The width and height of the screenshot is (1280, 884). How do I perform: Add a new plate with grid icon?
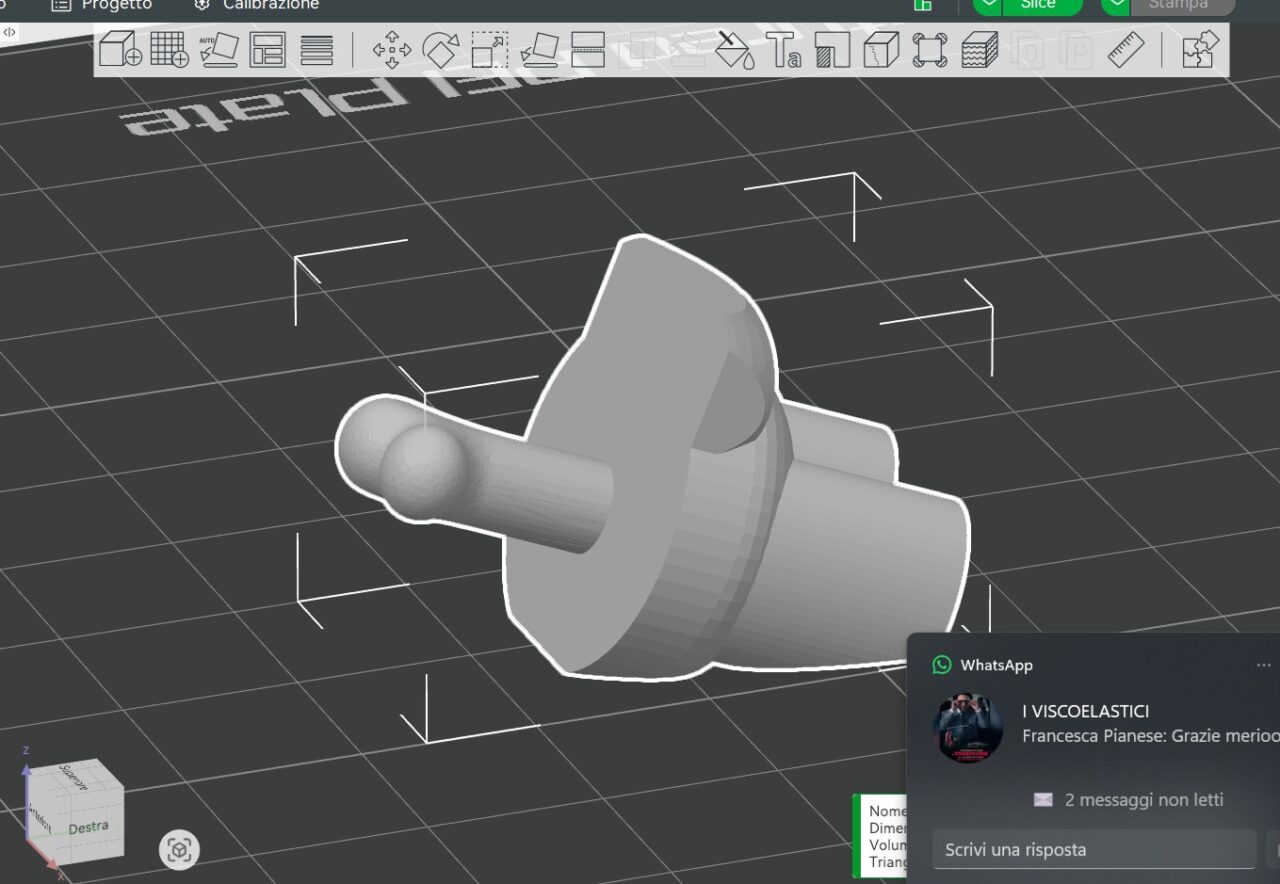[169, 49]
